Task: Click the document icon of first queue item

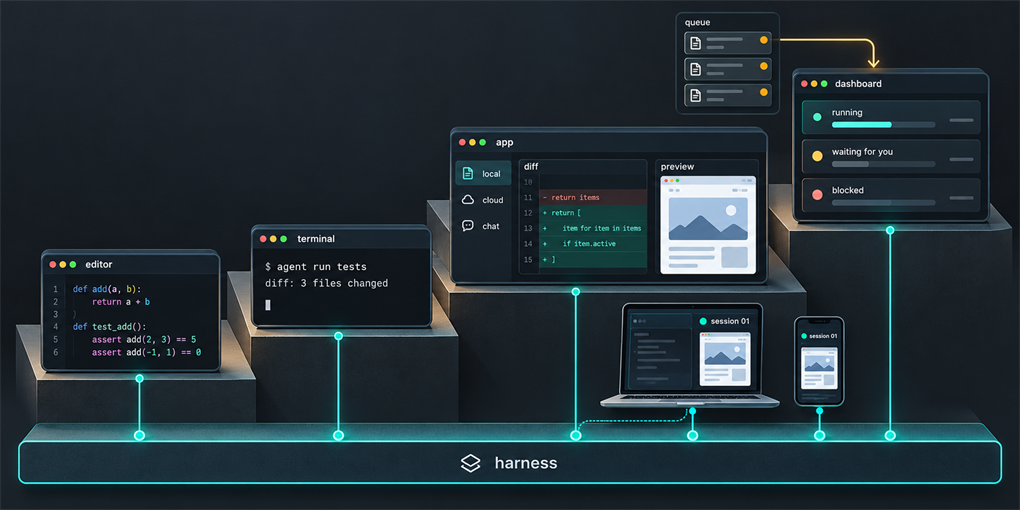Action: tap(695, 43)
